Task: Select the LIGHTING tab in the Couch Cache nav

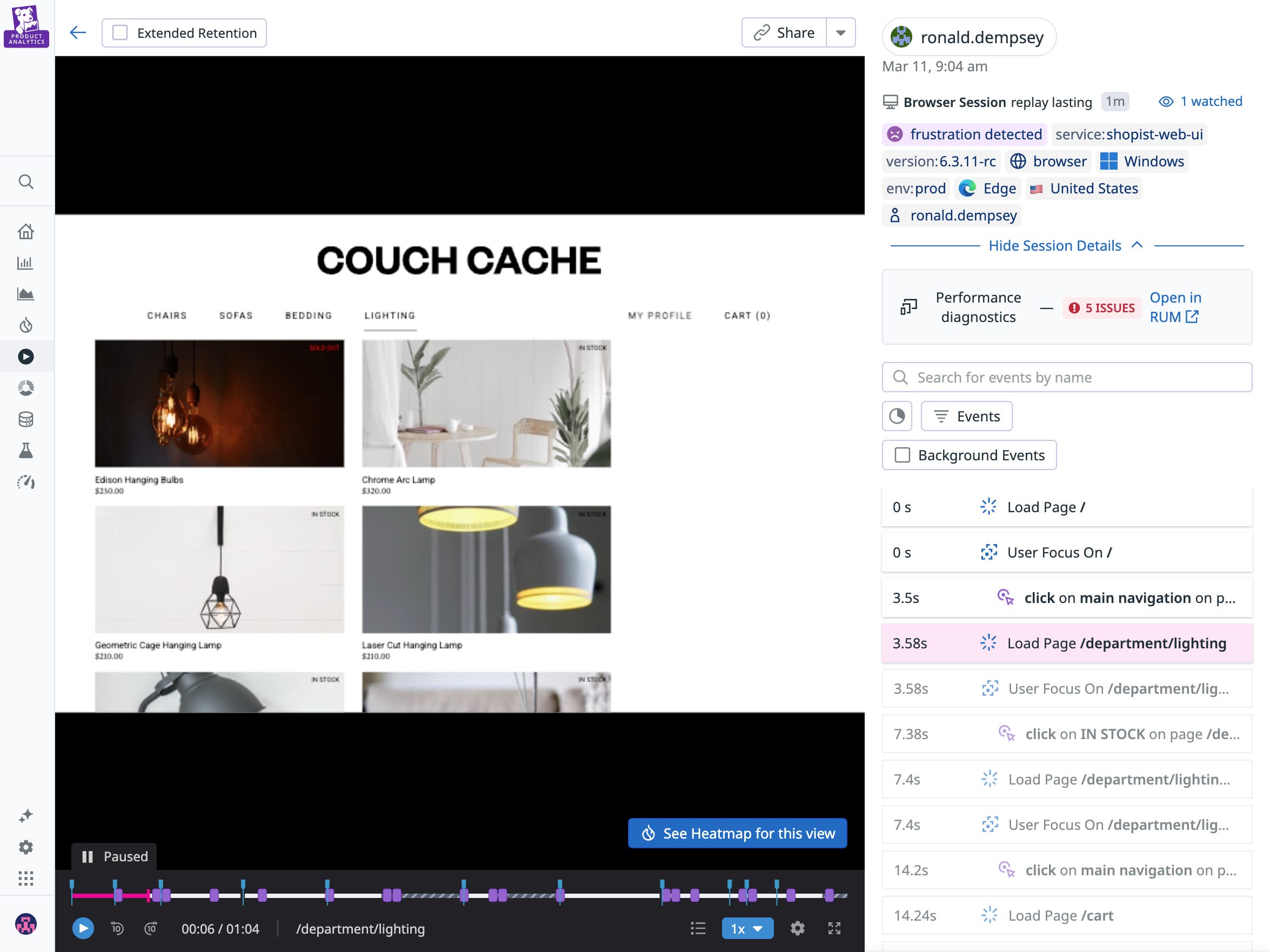Action: (389, 315)
